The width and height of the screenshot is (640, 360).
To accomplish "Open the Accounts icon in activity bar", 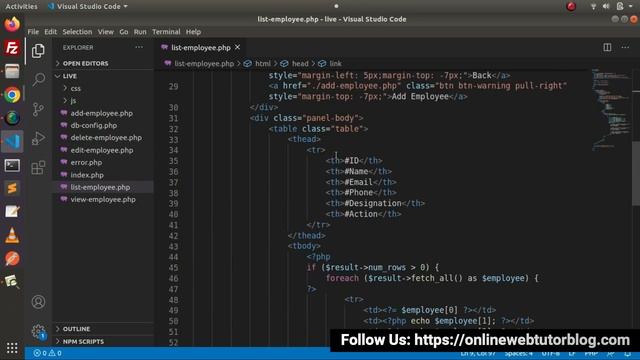I will coord(38,302).
